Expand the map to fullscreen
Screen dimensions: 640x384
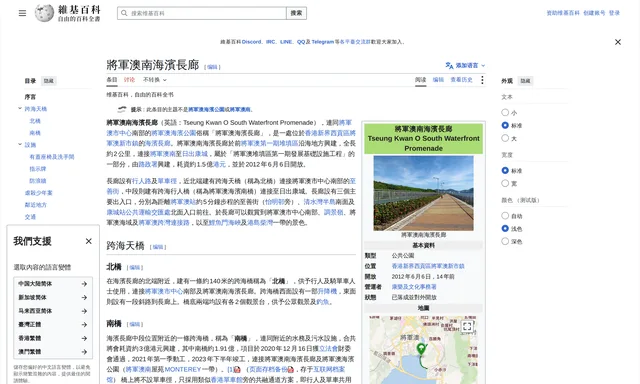[x=467, y=326]
